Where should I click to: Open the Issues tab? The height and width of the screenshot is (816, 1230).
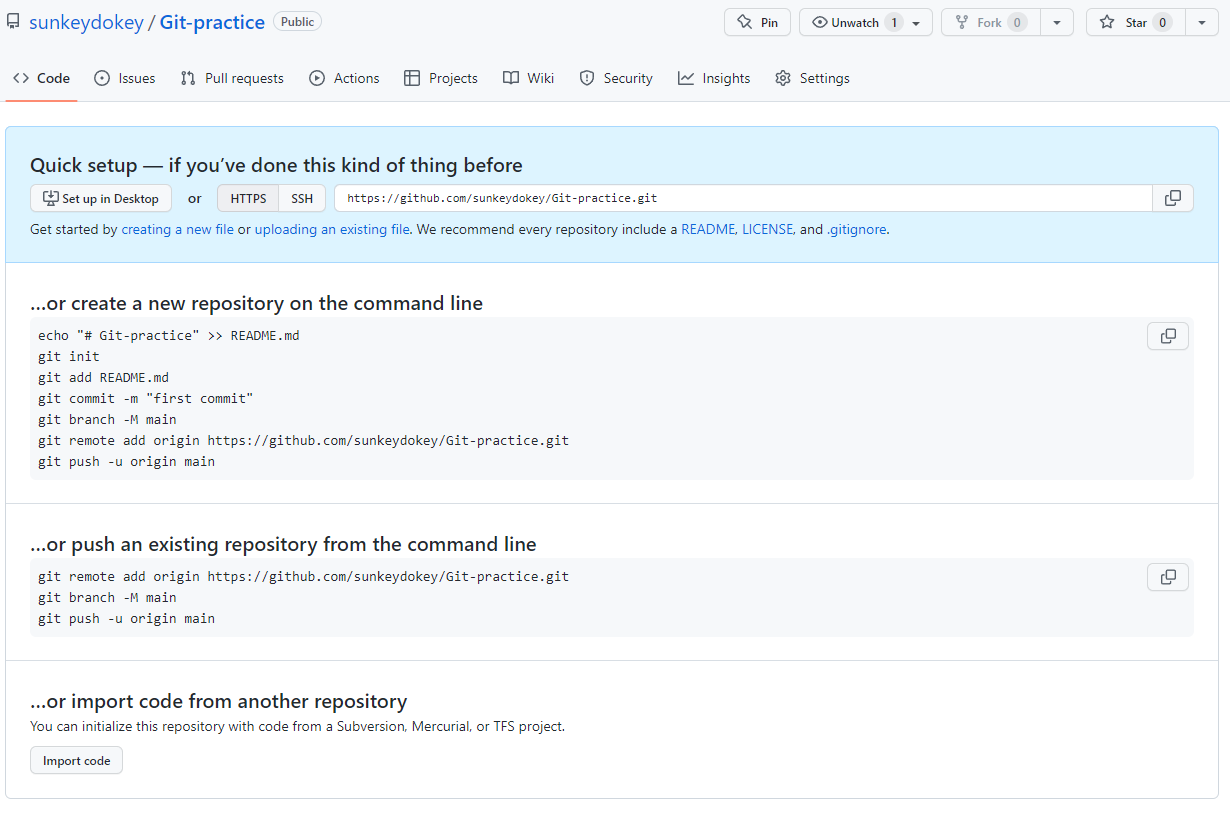tap(125, 78)
